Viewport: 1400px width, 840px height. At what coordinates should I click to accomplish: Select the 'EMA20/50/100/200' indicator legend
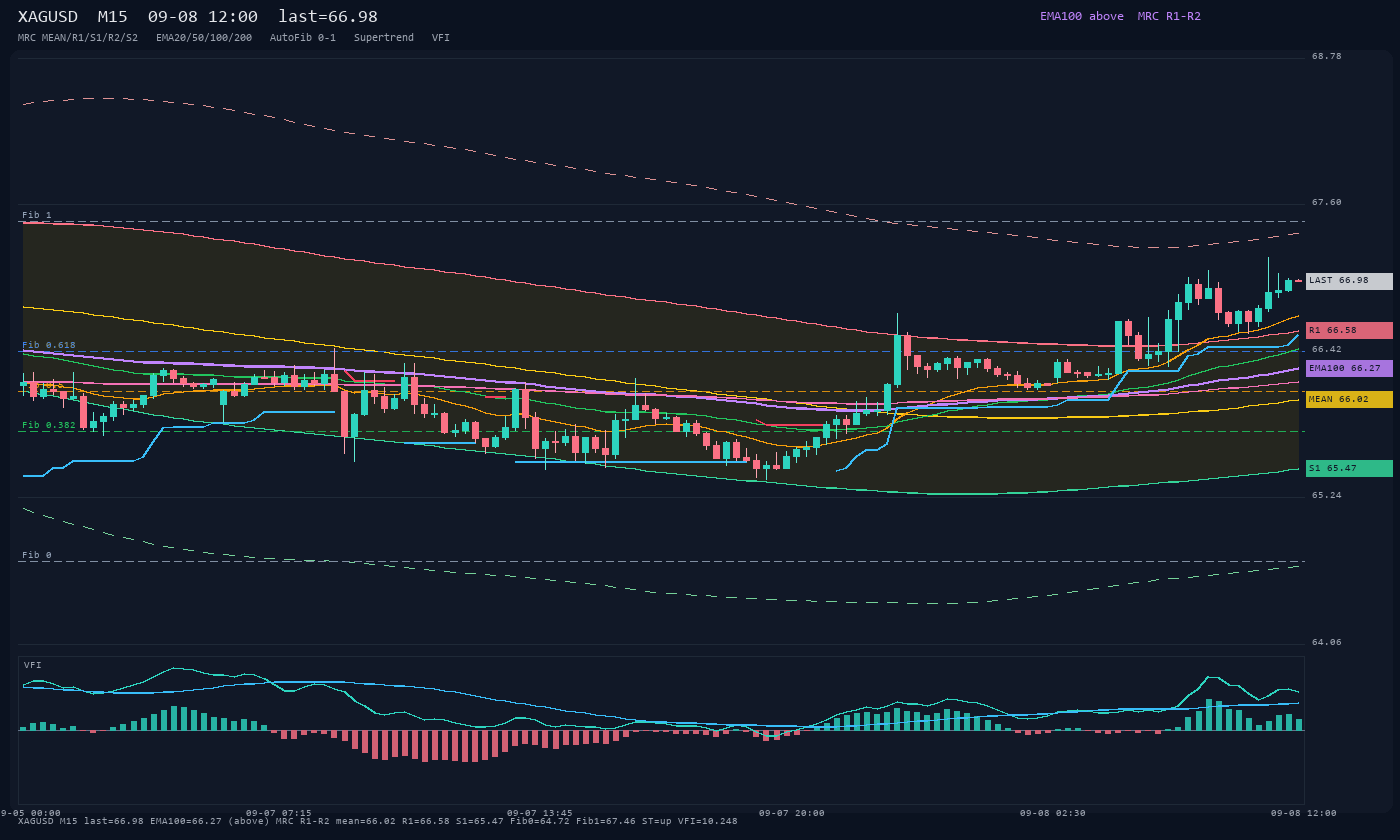[x=204, y=38]
